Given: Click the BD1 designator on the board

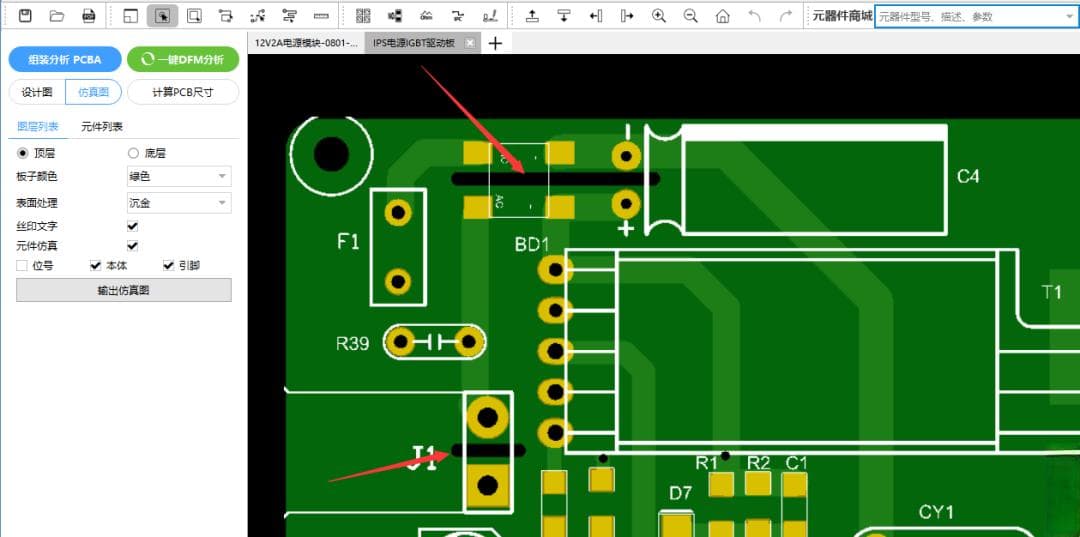Looking at the screenshot, I should click(x=532, y=244).
